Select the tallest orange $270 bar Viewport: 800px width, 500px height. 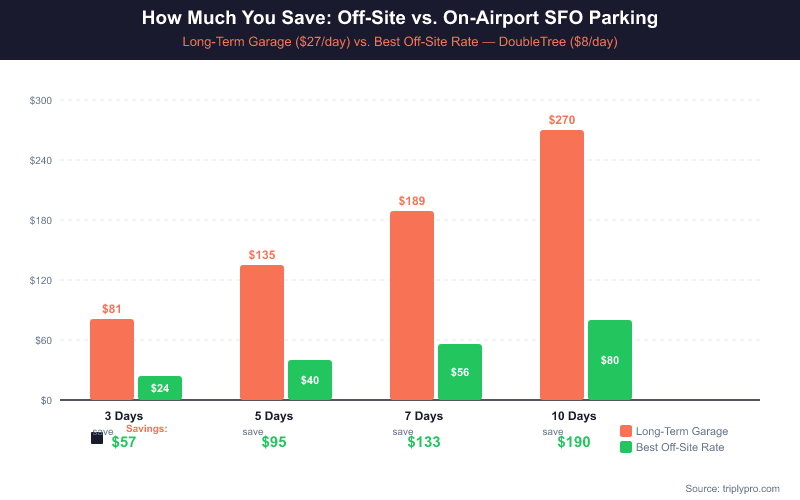coord(562,265)
